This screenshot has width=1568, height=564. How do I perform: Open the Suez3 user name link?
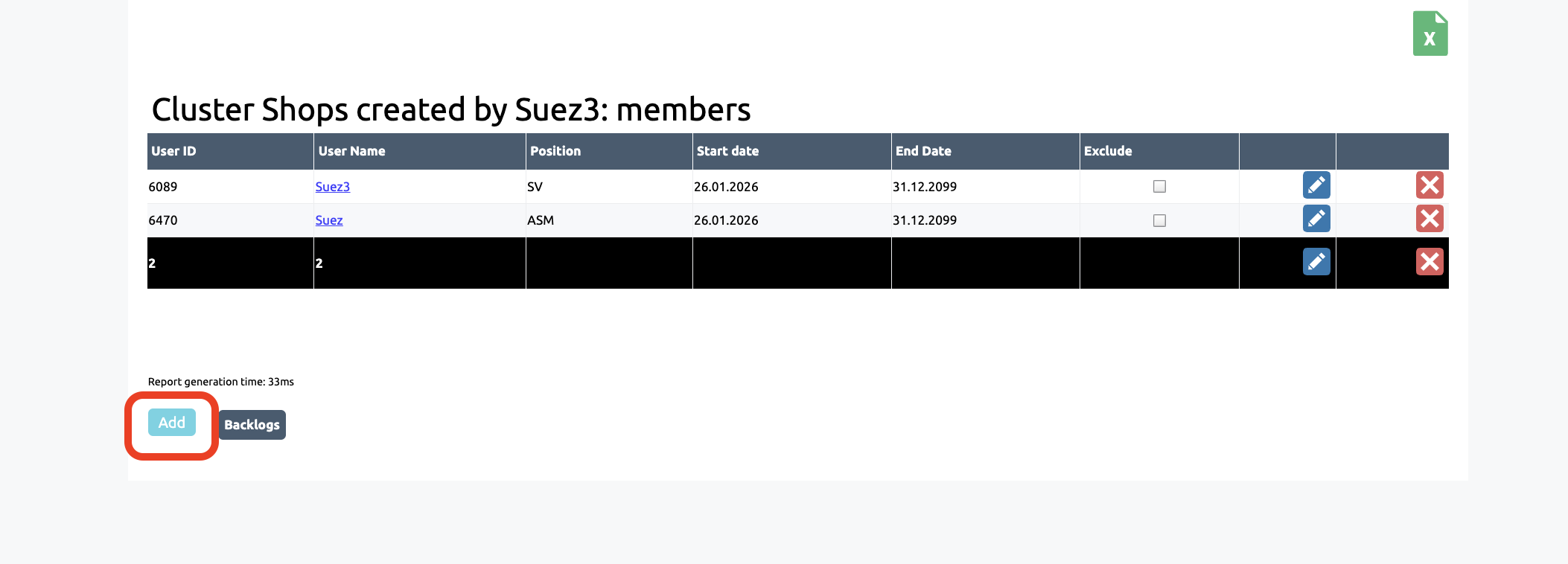332,187
